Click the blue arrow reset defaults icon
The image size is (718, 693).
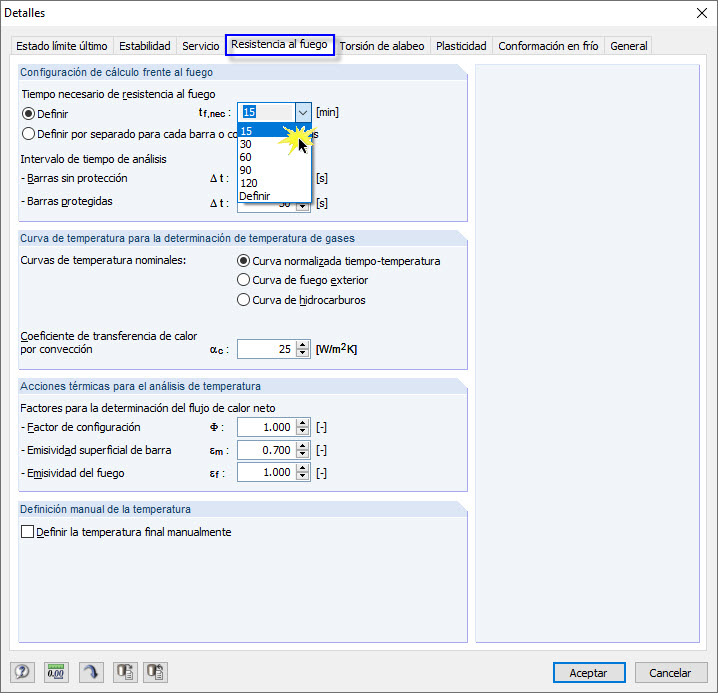91,672
